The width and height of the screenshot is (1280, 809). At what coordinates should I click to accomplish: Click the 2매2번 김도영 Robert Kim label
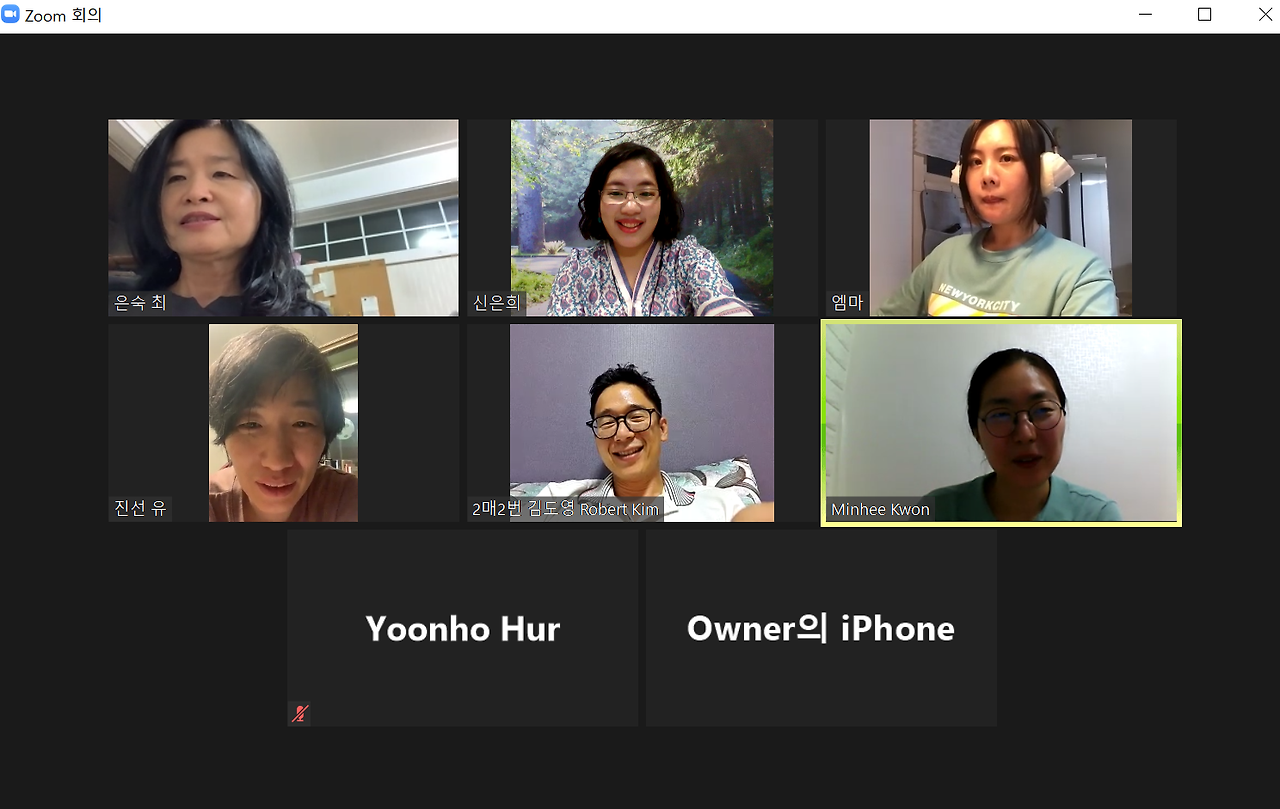(566, 508)
